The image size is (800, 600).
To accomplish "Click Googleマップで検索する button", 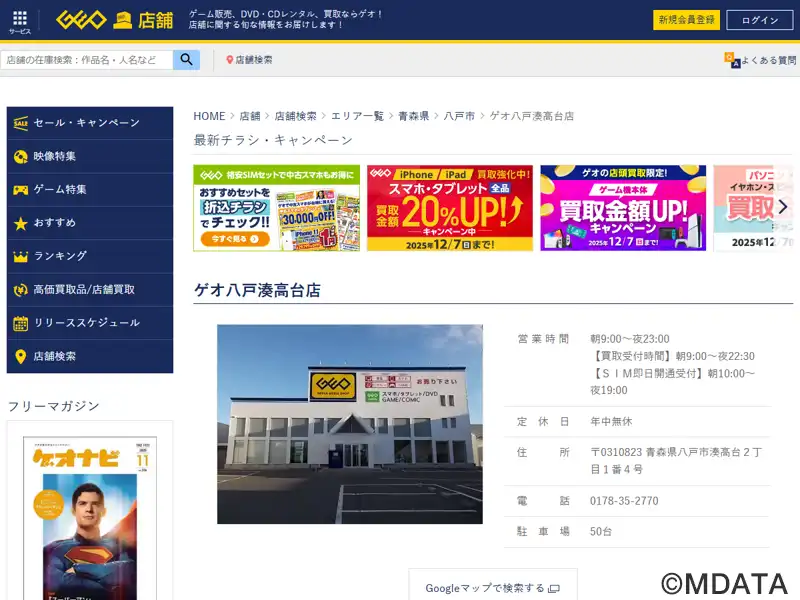I will [492, 588].
